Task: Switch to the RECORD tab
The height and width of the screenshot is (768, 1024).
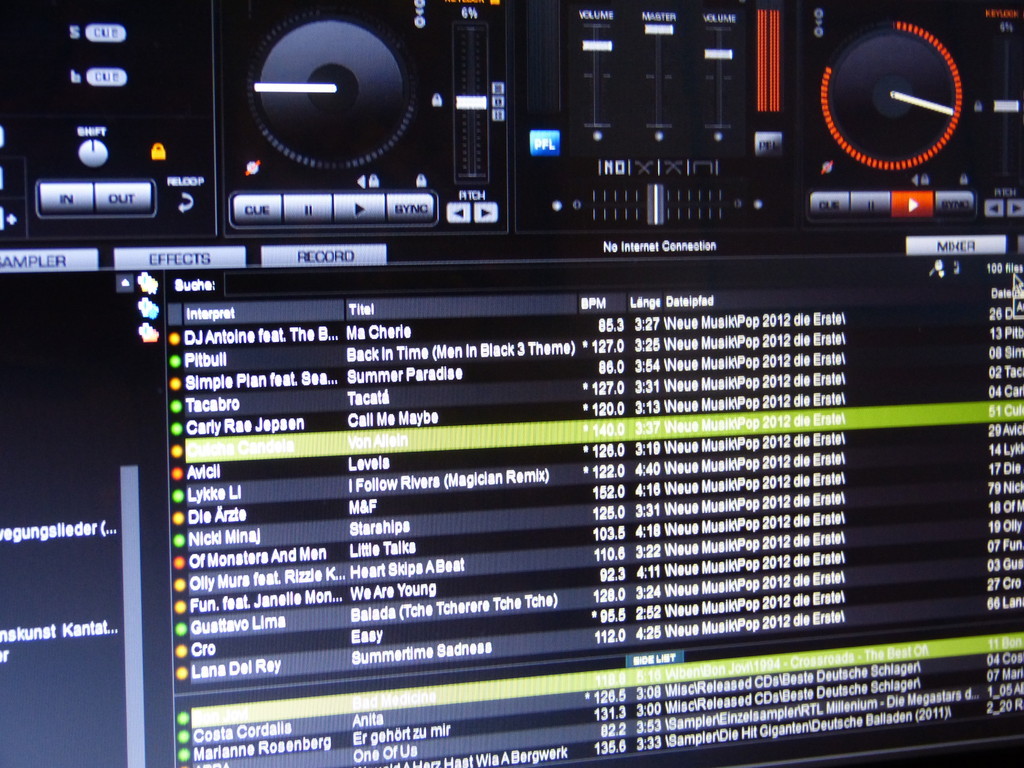Action: point(324,256)
